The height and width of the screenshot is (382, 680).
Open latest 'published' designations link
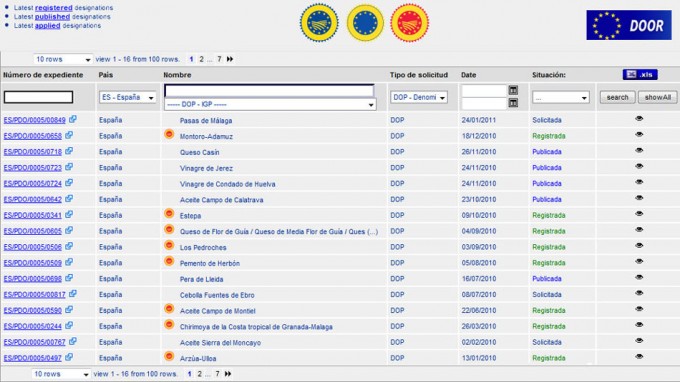(x=52, y=16)
